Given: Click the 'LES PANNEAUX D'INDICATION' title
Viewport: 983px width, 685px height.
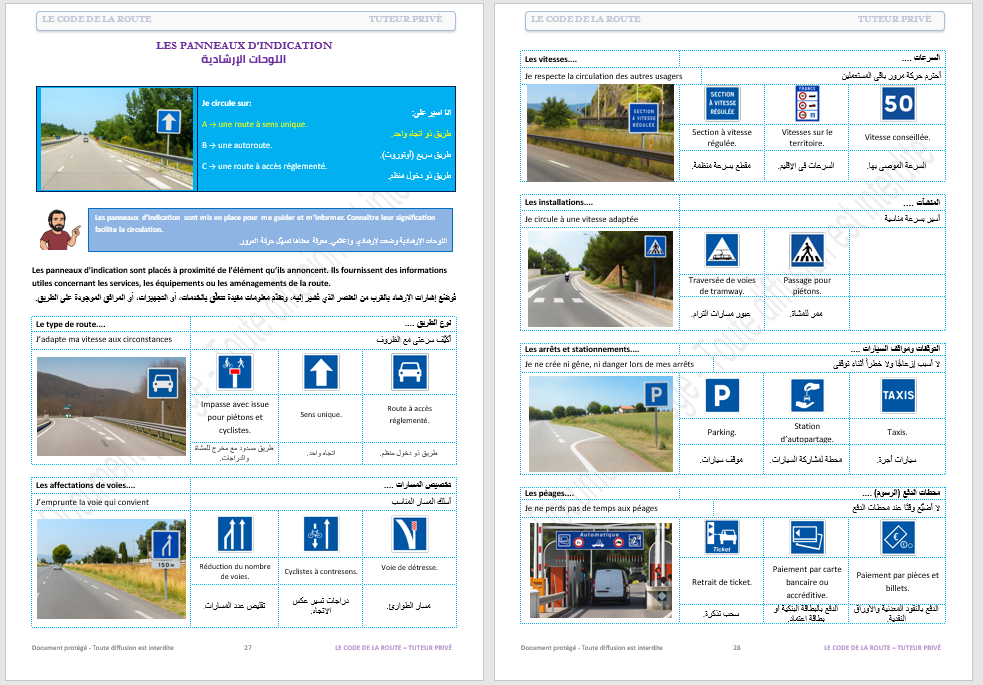Looking at the screenshot, I should point(244,46).
